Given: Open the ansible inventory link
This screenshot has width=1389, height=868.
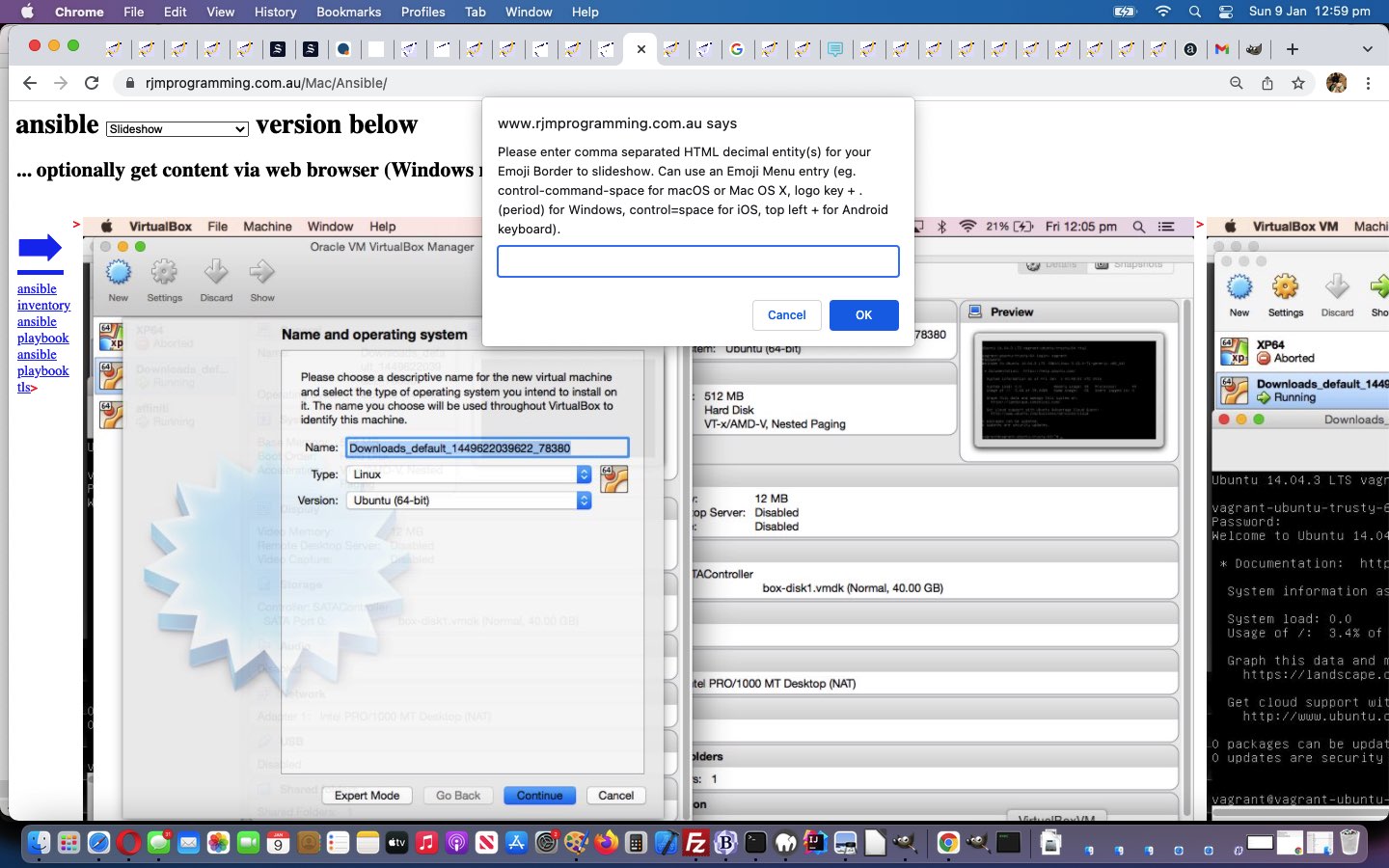Looking at the screenshot, I should (43, 297).
